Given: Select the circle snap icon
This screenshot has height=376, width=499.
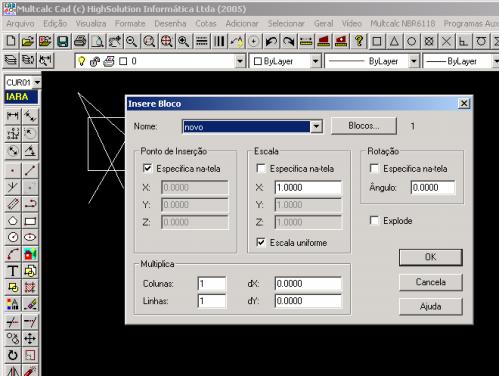Looking at the screenshot, I should (x=412, y=41).
